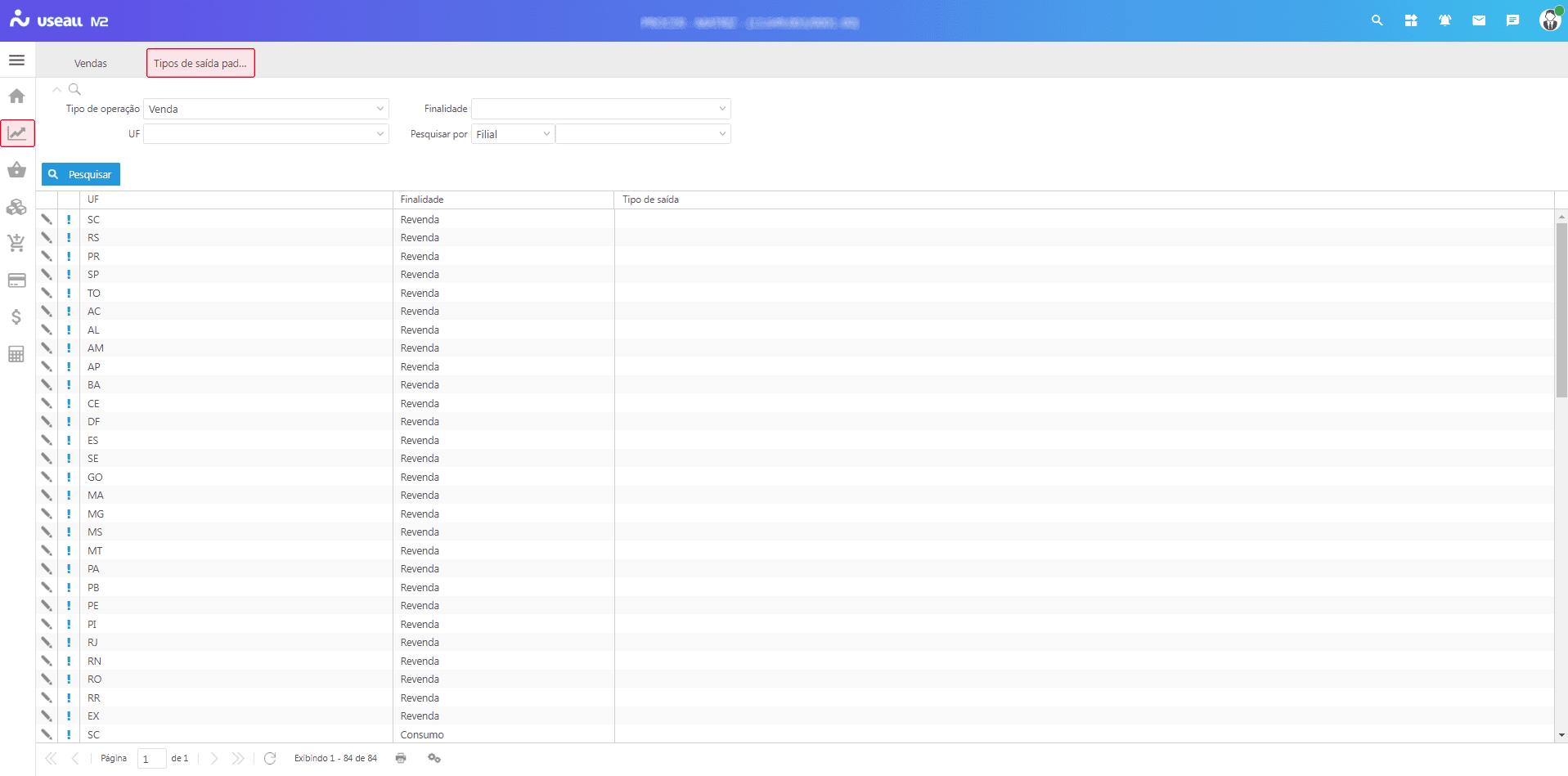Edit the SC Revenda row with the pencil icon
Viewport: 1568px width, 776px height.
click(x=46, y=219)
